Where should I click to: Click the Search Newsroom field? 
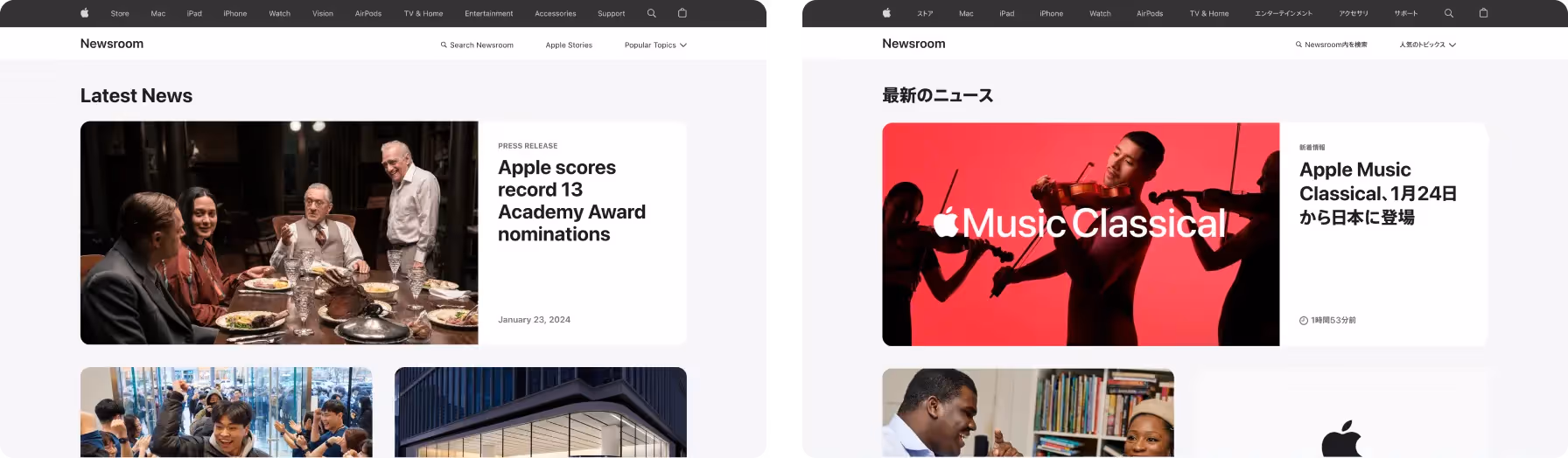(477, 45)
